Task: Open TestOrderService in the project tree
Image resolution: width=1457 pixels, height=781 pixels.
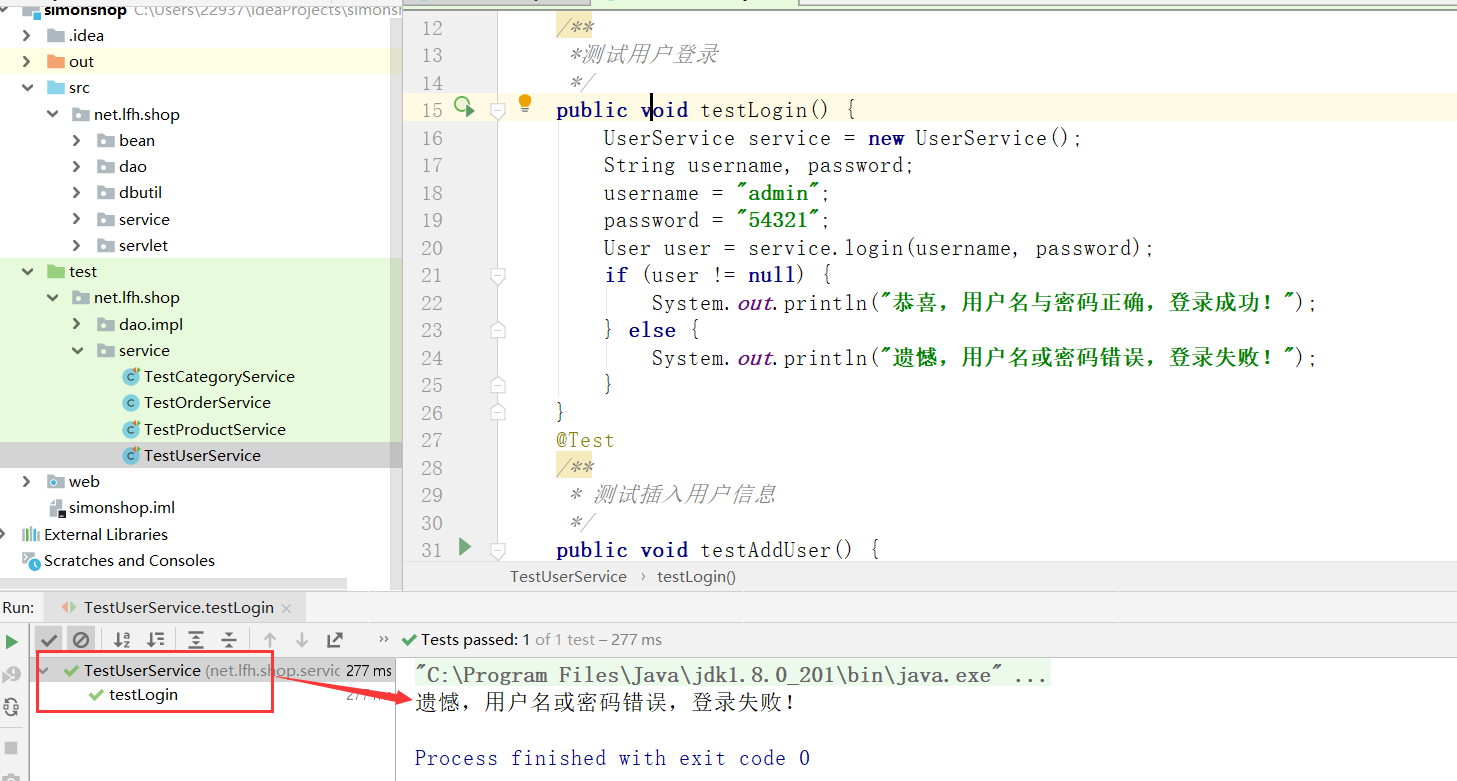Action: [207, 403]
